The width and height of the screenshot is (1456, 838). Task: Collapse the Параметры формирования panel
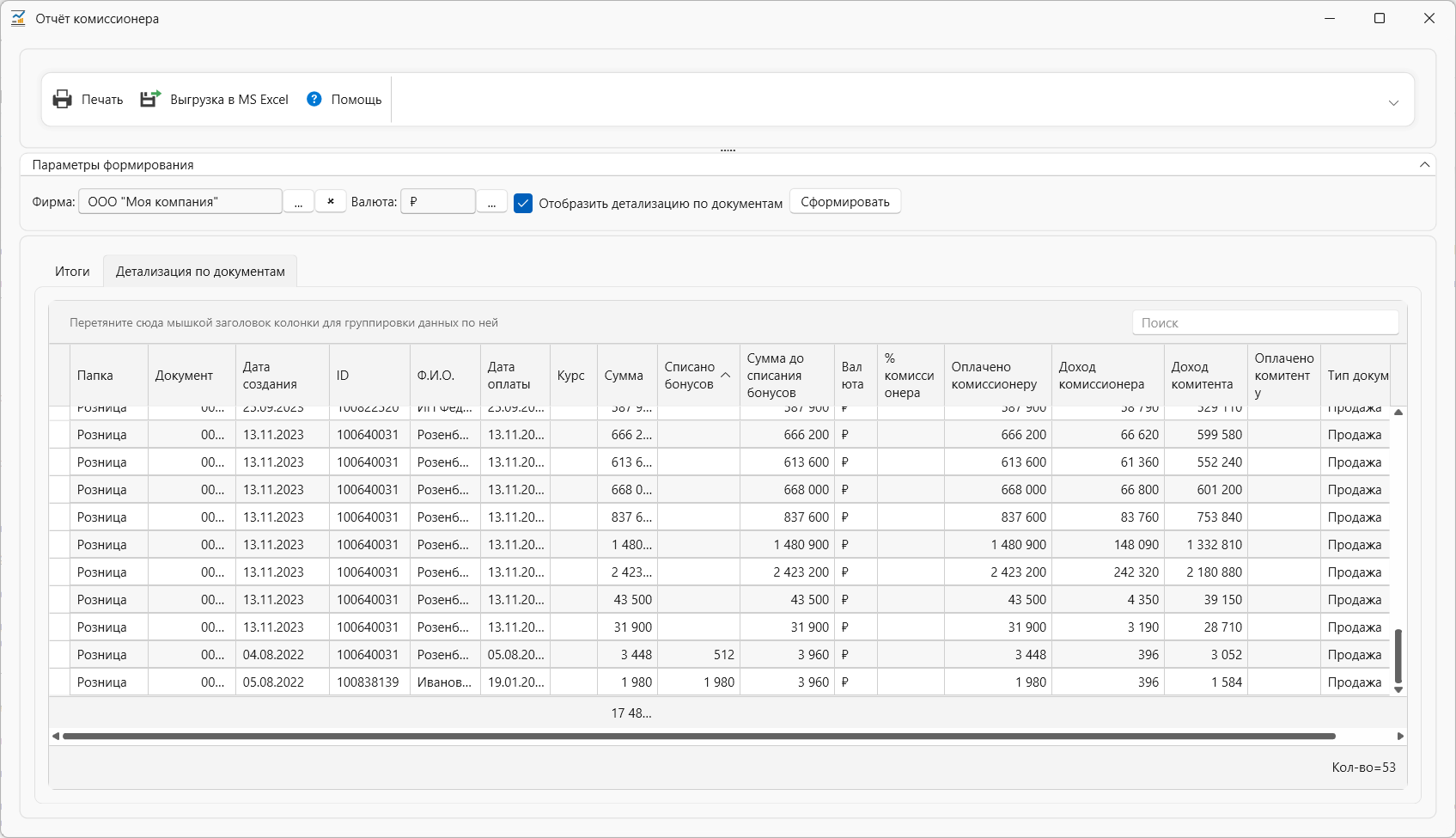1424,164
